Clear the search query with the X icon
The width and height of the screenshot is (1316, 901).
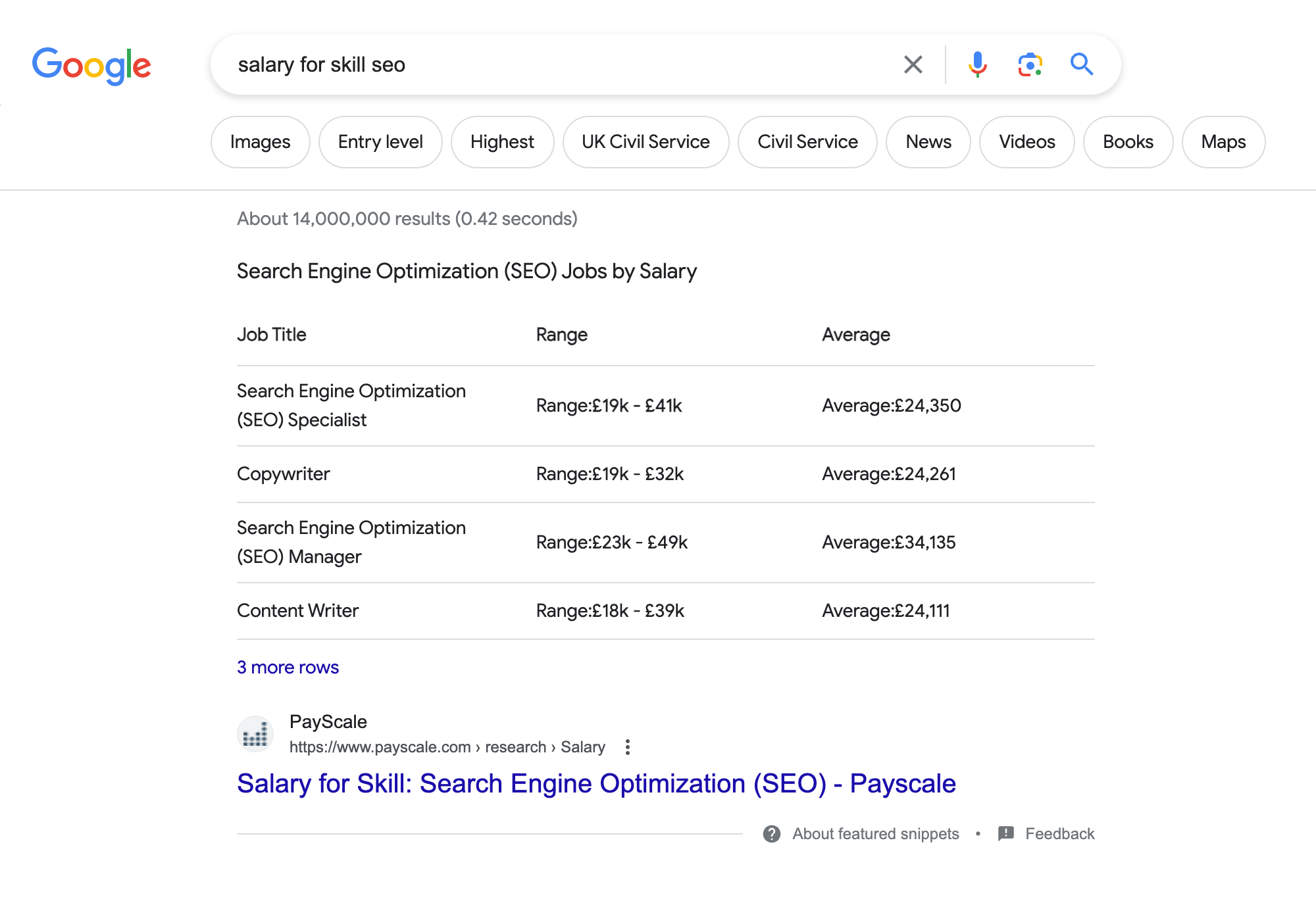pyautogui.click(x=913, y=64)
